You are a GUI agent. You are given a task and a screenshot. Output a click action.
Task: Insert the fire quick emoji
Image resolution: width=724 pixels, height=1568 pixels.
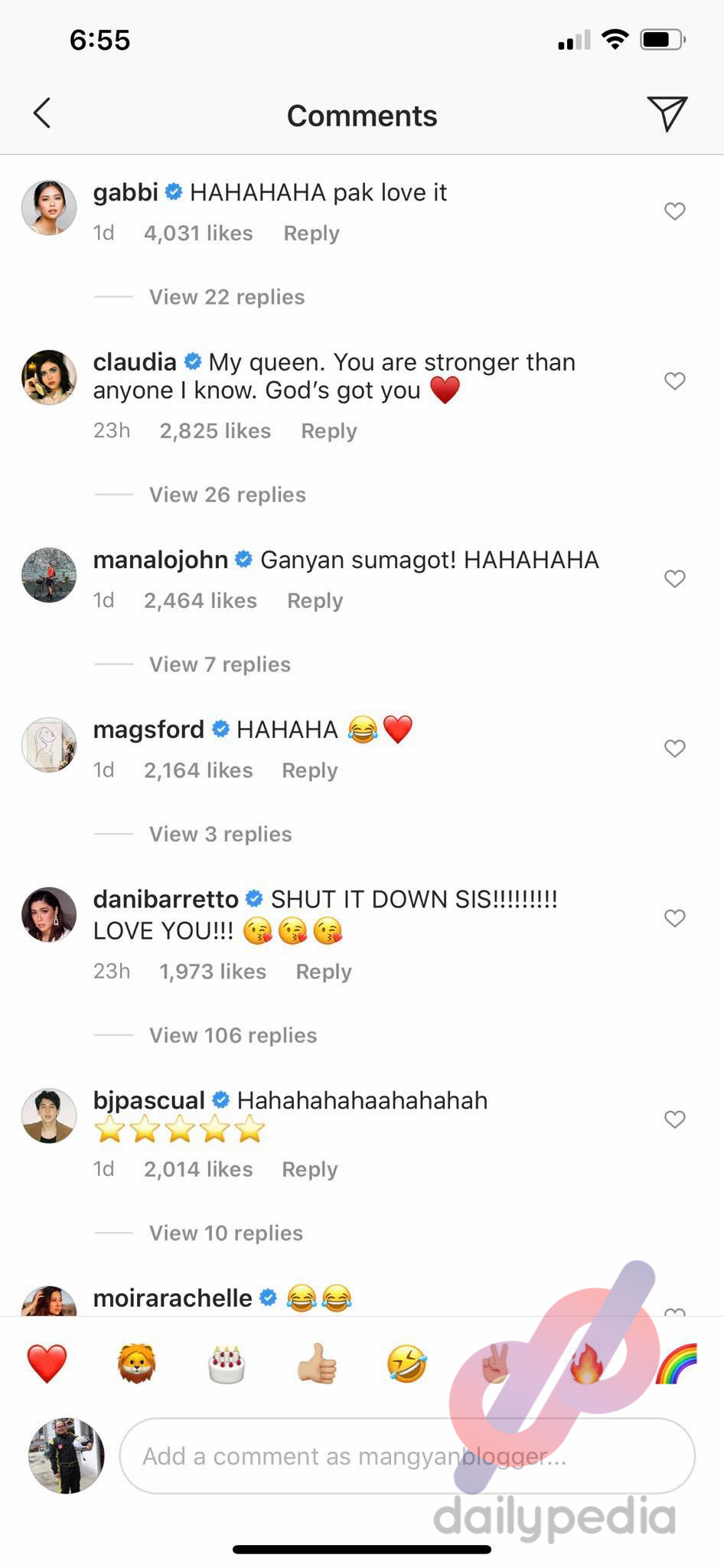(x=586, y=1364)
